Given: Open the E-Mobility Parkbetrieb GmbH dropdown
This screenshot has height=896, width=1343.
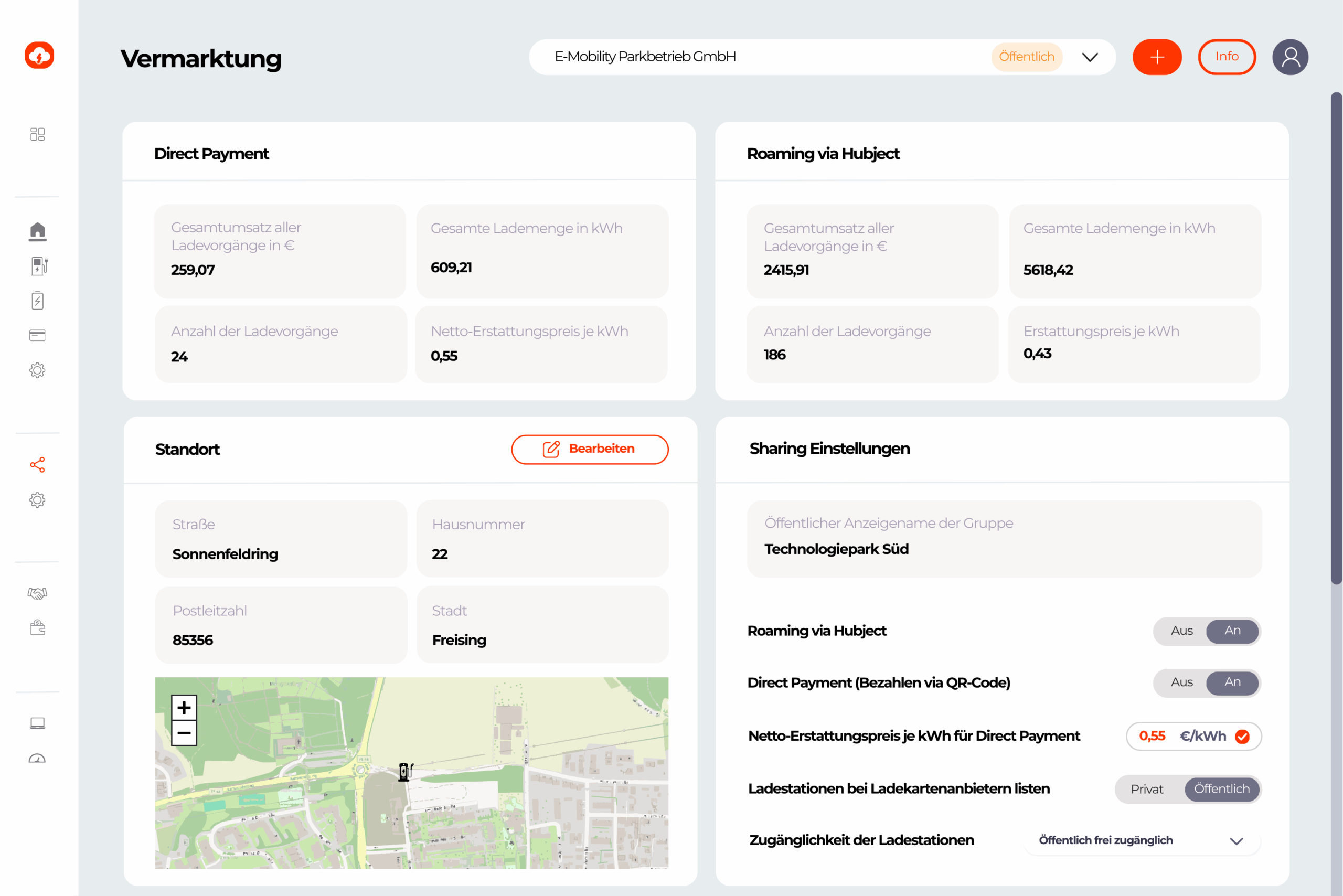Looking at the screenshot, I should coord(1091,57).
